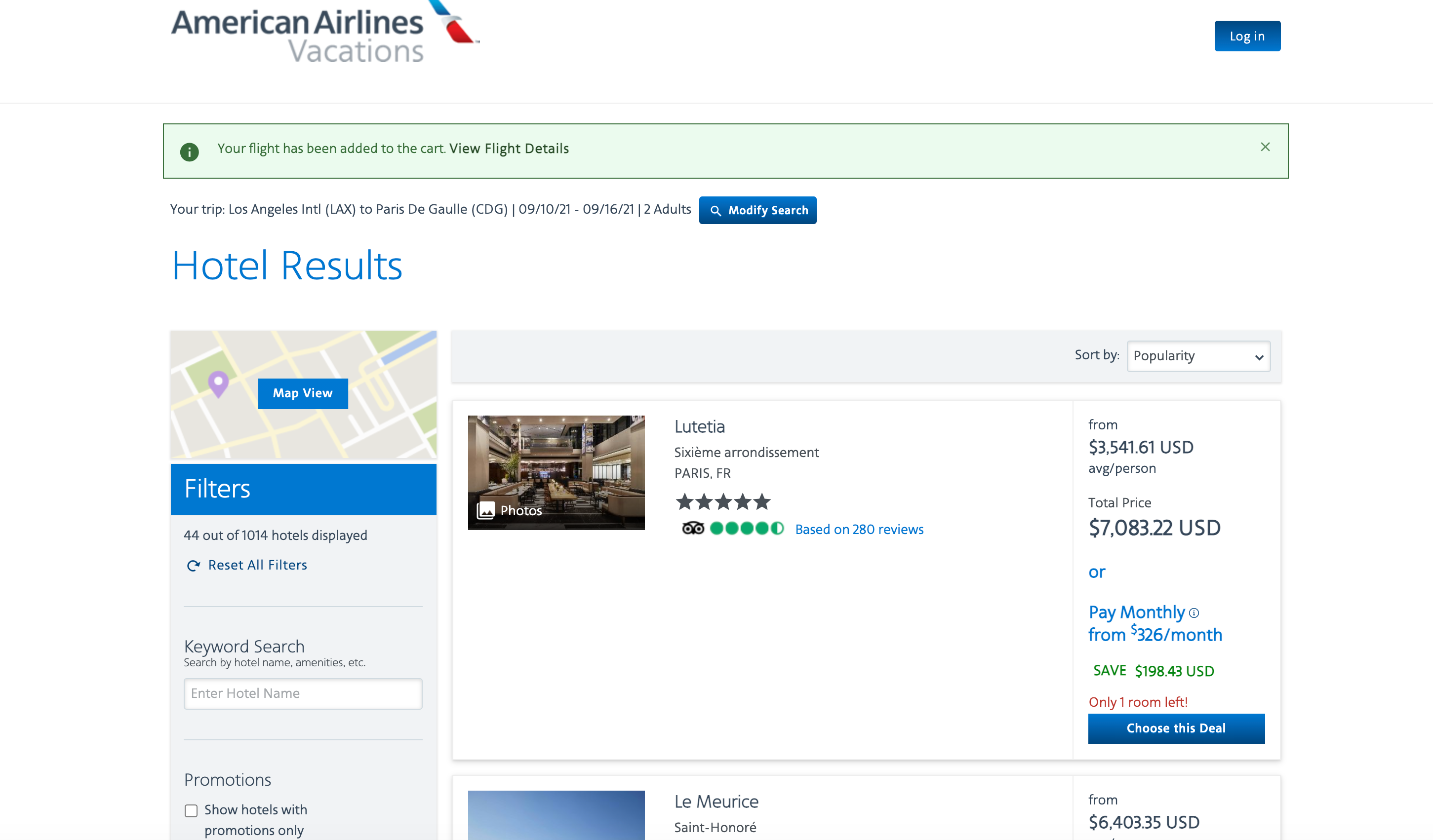The width and height of the screenshot is (1433, 840).
Task: Click the Modify Search button
Action: click(757, 210)
